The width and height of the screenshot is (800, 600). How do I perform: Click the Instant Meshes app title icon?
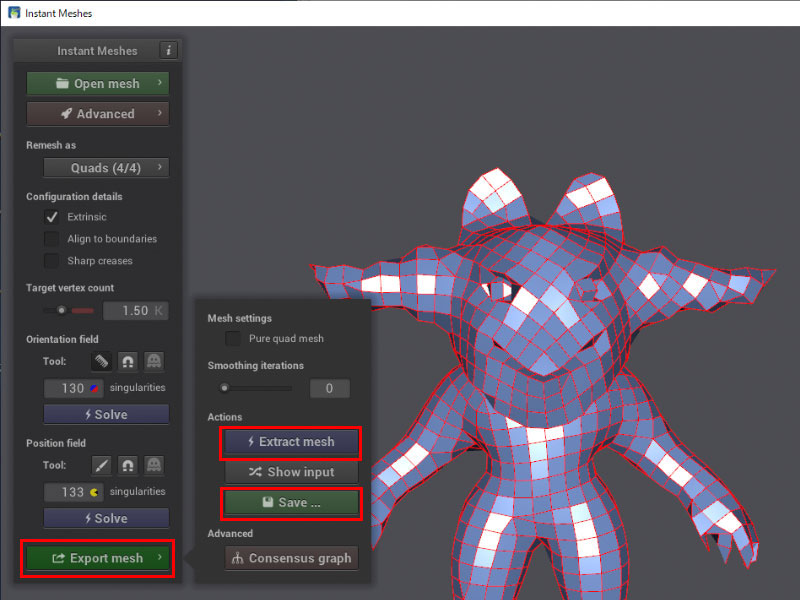coord(14,12)
